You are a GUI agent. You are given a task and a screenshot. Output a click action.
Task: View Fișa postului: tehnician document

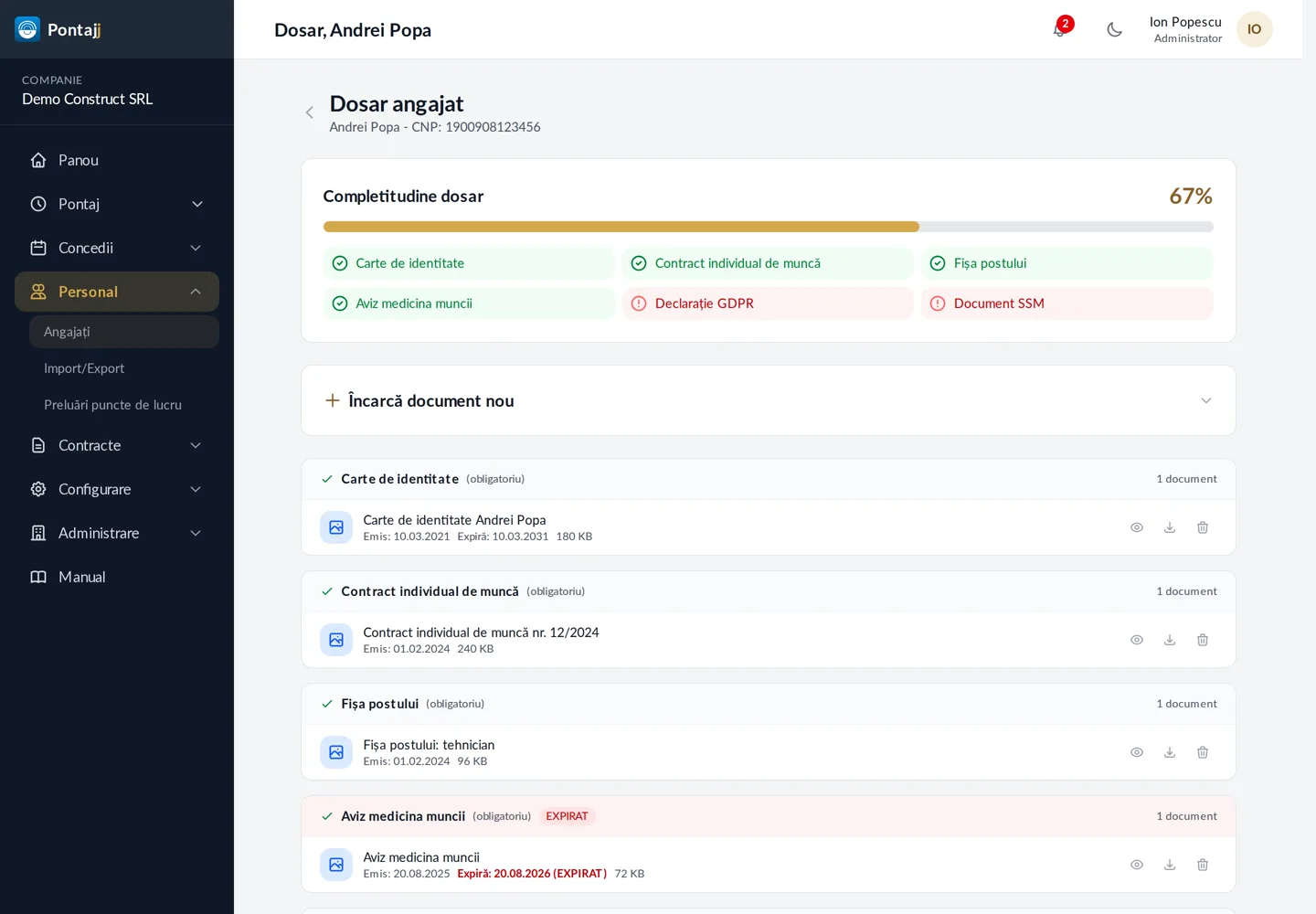1137,752
